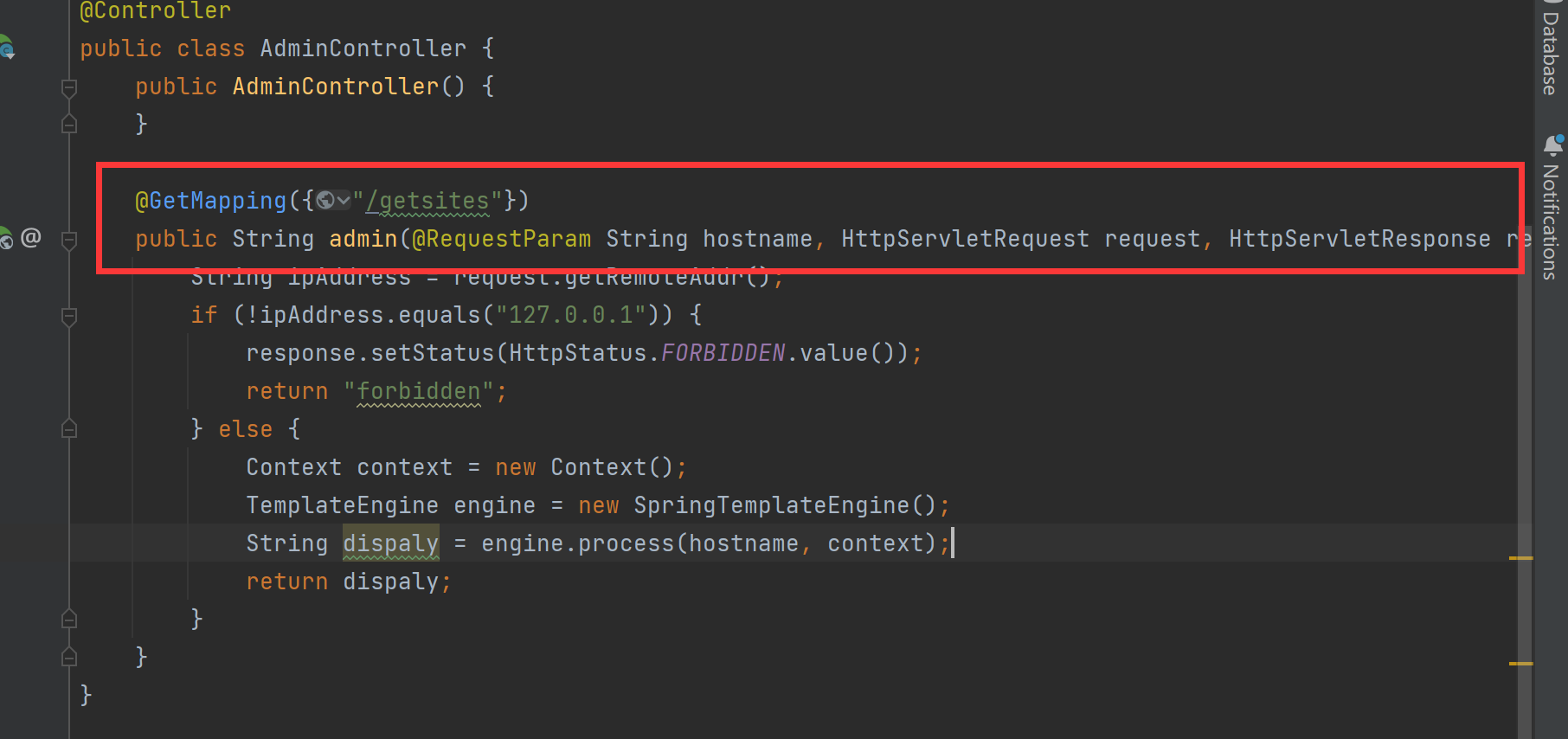Click the web endpoint gutter icon beside admin method

tap(5, 238)
